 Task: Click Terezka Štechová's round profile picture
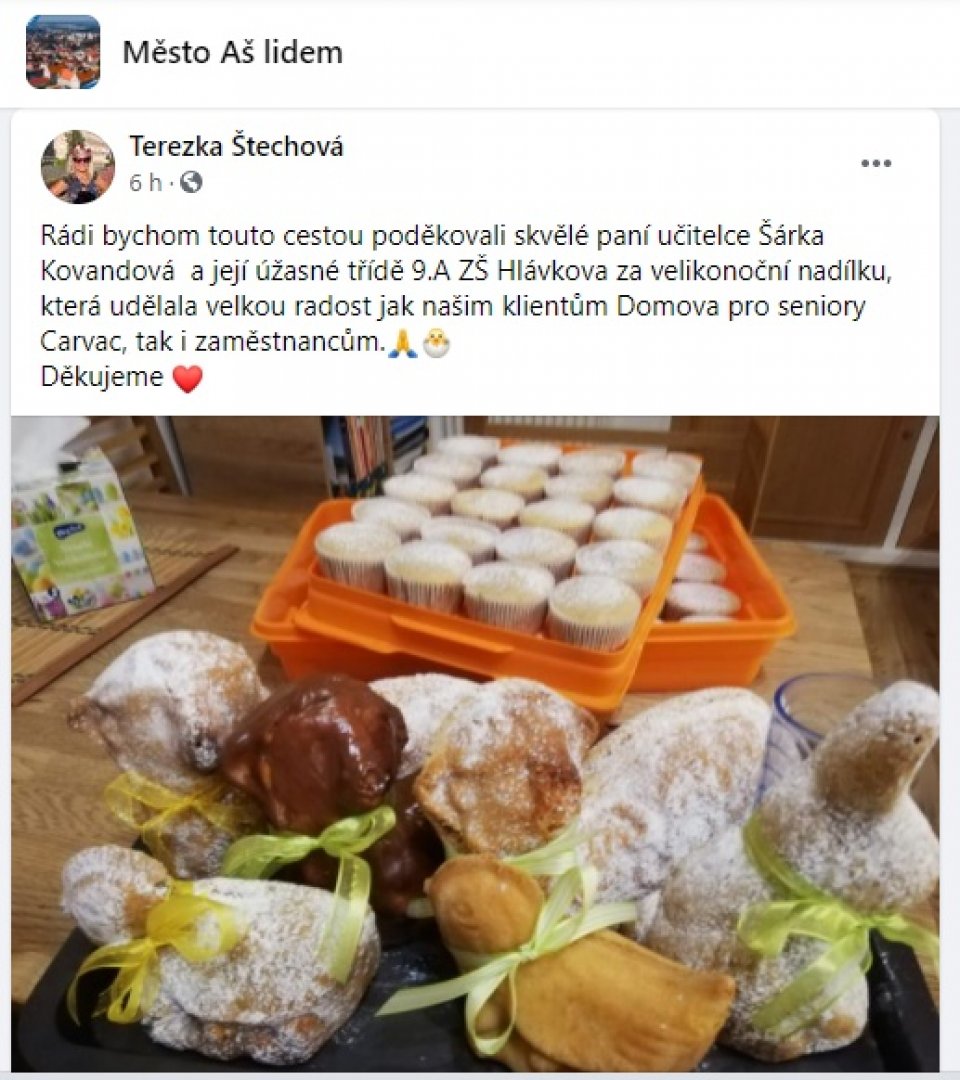(x=78, y=167)
